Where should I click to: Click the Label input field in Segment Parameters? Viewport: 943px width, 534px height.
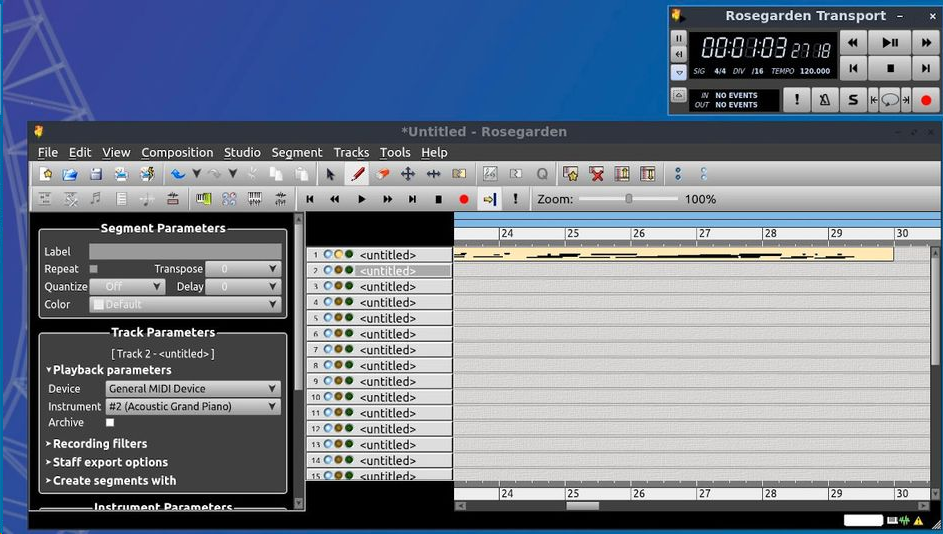185,251
